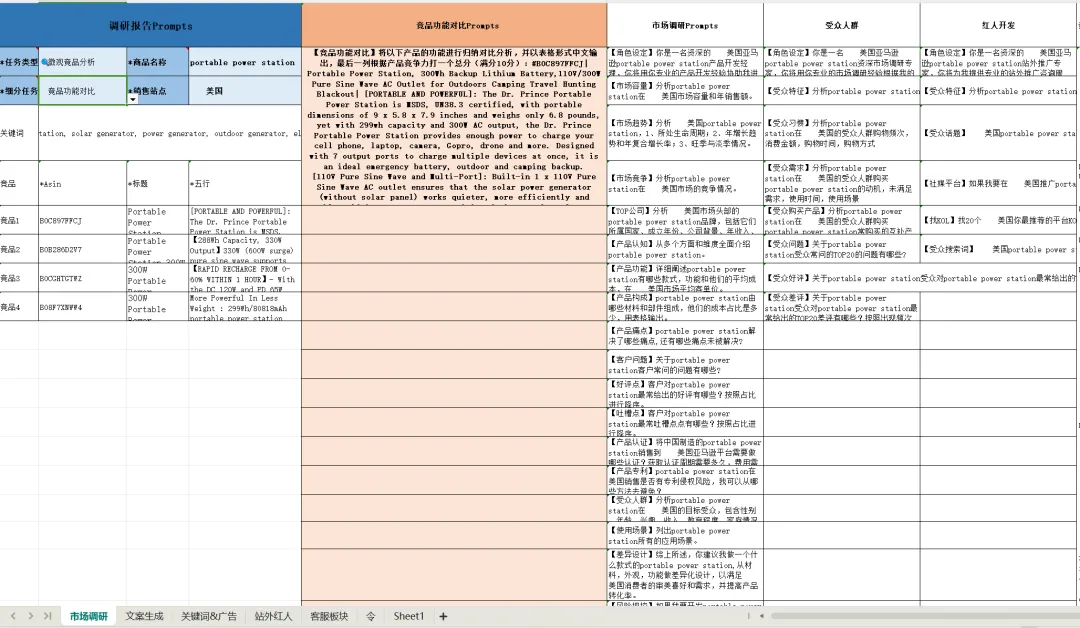Image resolution: width=1080 pixels, height=628 pixels.
Task: Click the 关键词 keywords value cell
Action: (x=170, y=134)
